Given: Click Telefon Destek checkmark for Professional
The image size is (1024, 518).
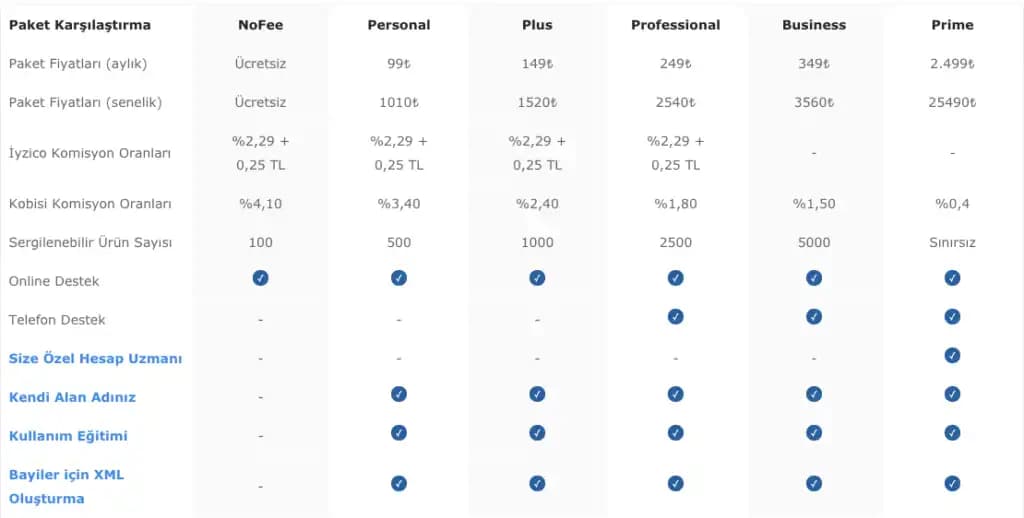Looking at the screenshot, I should click(675, 317).
